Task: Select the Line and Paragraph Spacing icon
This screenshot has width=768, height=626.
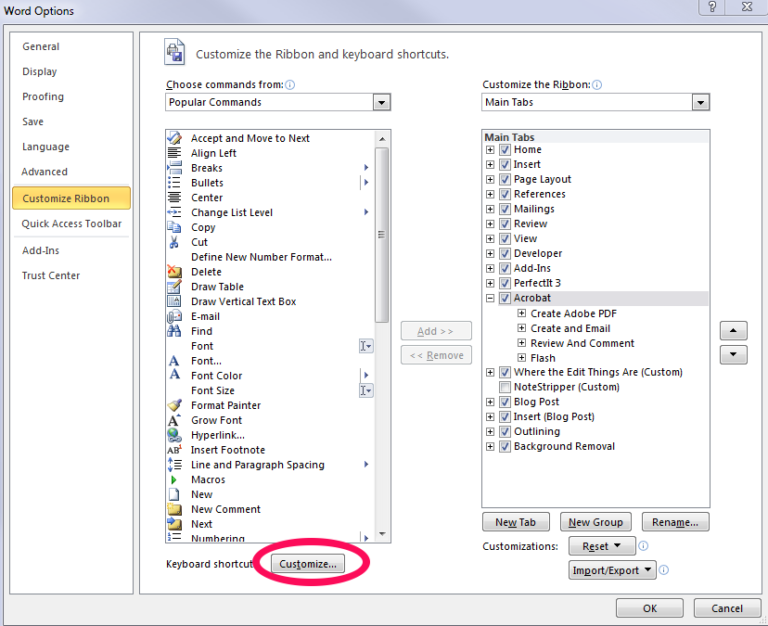Action: 174,464
